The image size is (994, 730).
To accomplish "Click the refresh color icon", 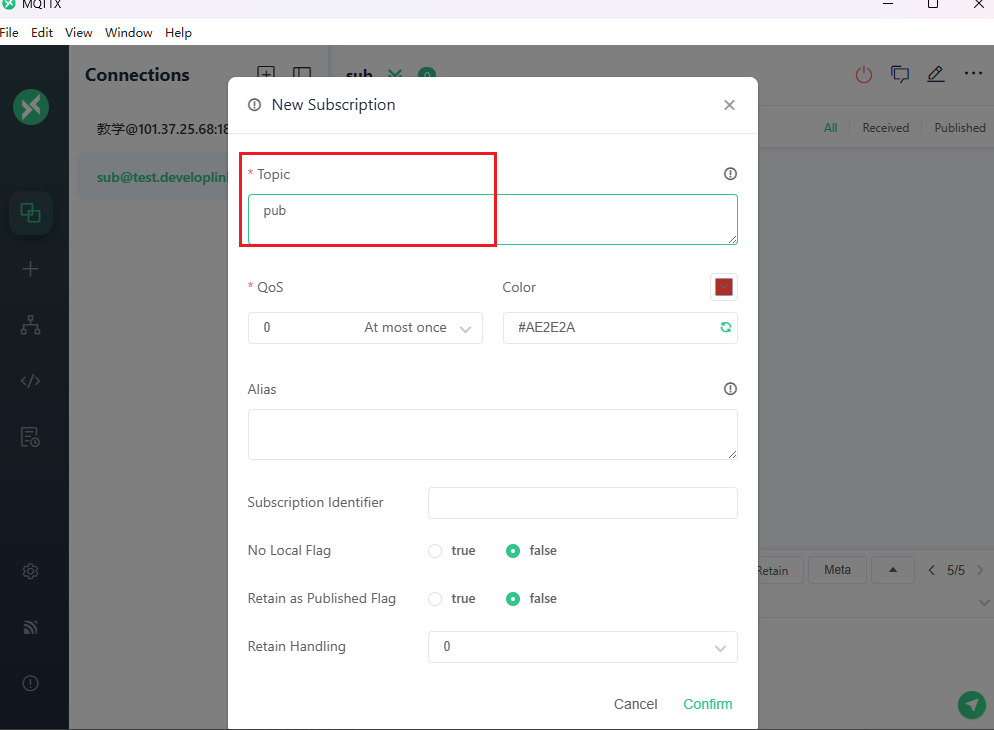I will 726,328.
